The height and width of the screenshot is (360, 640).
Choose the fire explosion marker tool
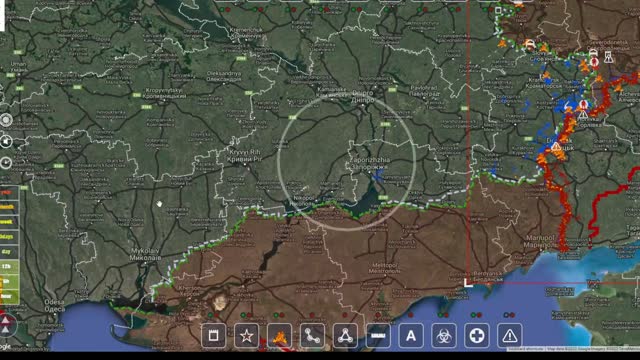coord(280,336)
